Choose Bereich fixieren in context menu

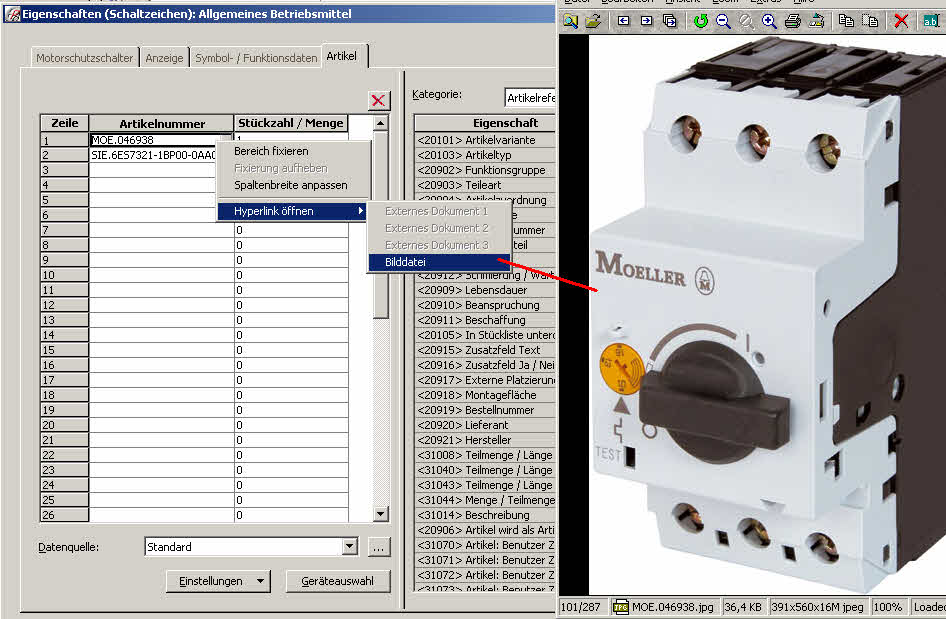[271, 151]
